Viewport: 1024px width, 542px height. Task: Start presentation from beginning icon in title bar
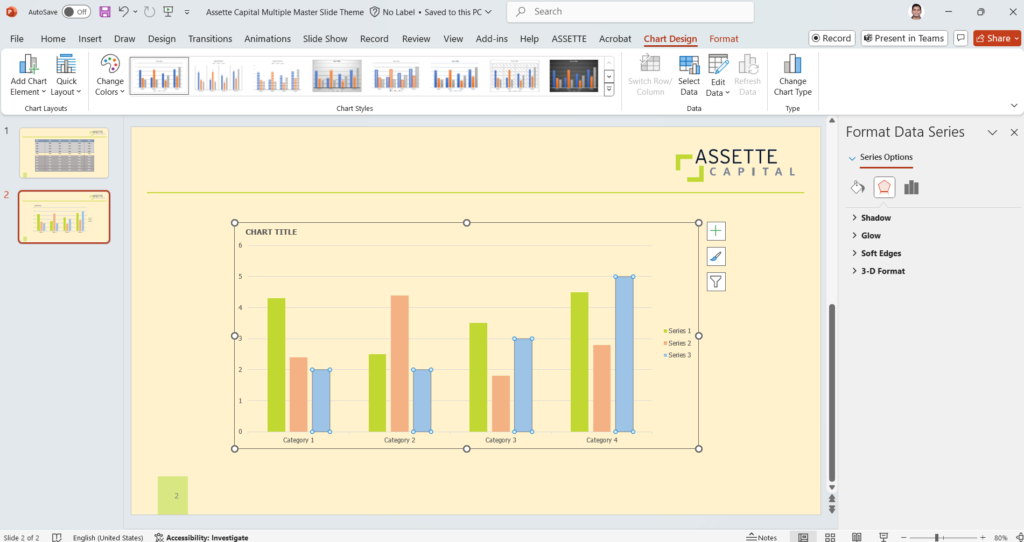[168, 12]
